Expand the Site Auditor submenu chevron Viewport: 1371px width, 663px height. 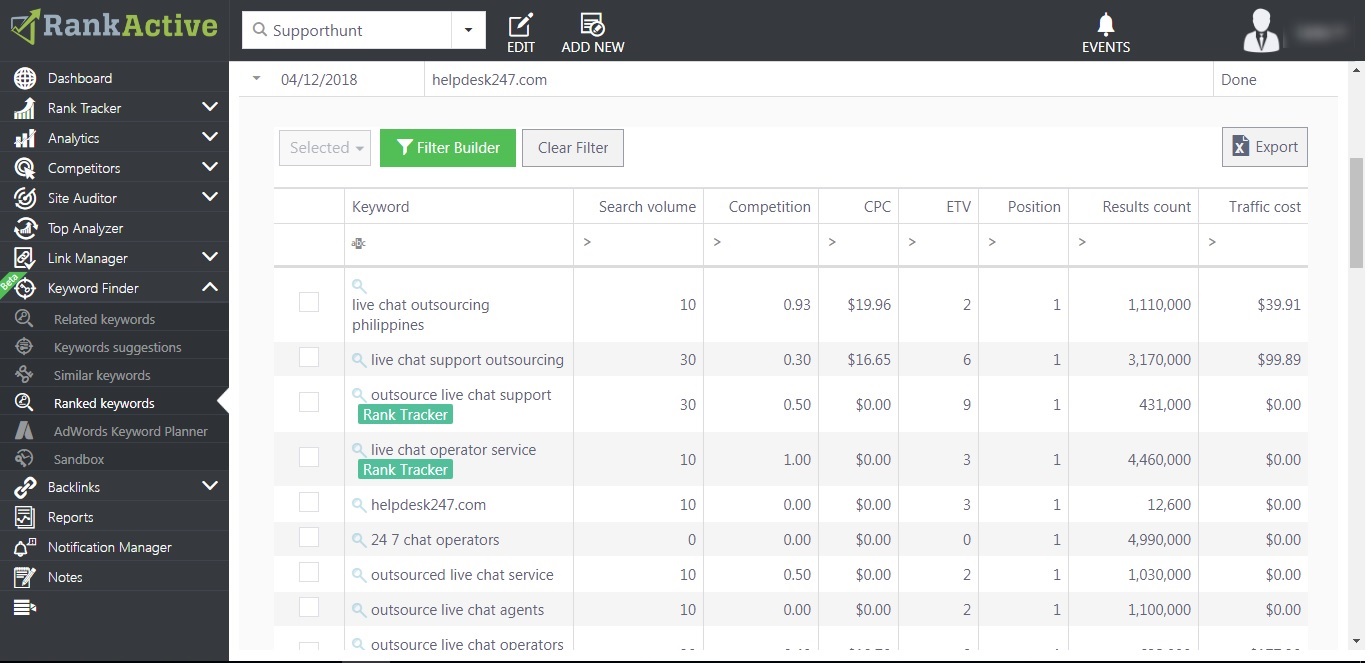209,197
